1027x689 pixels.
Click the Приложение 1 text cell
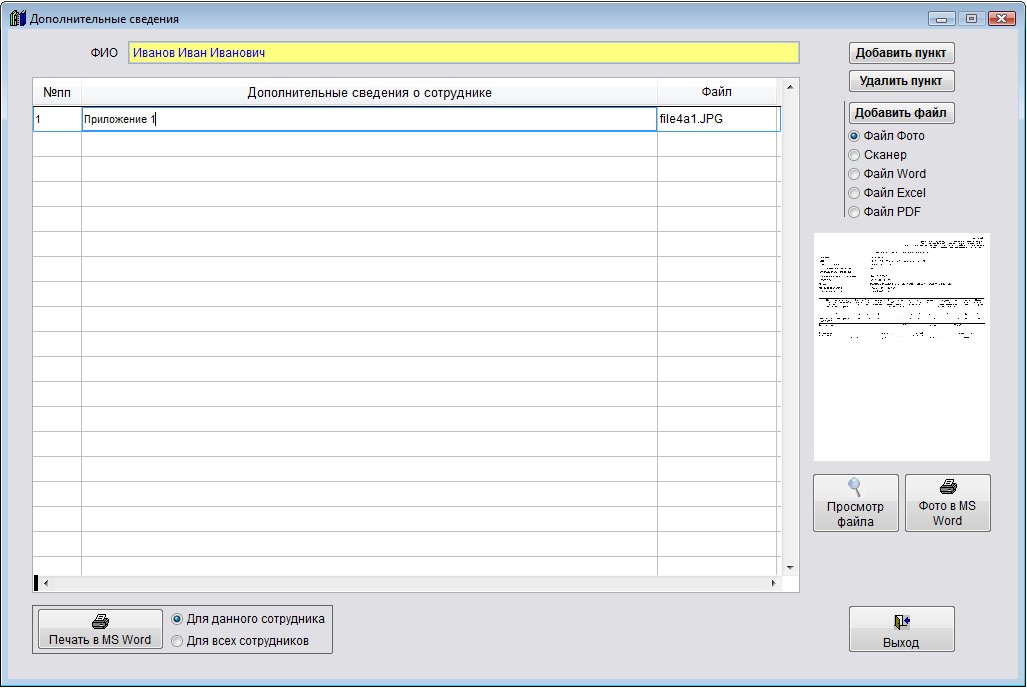tap(369, 119)
